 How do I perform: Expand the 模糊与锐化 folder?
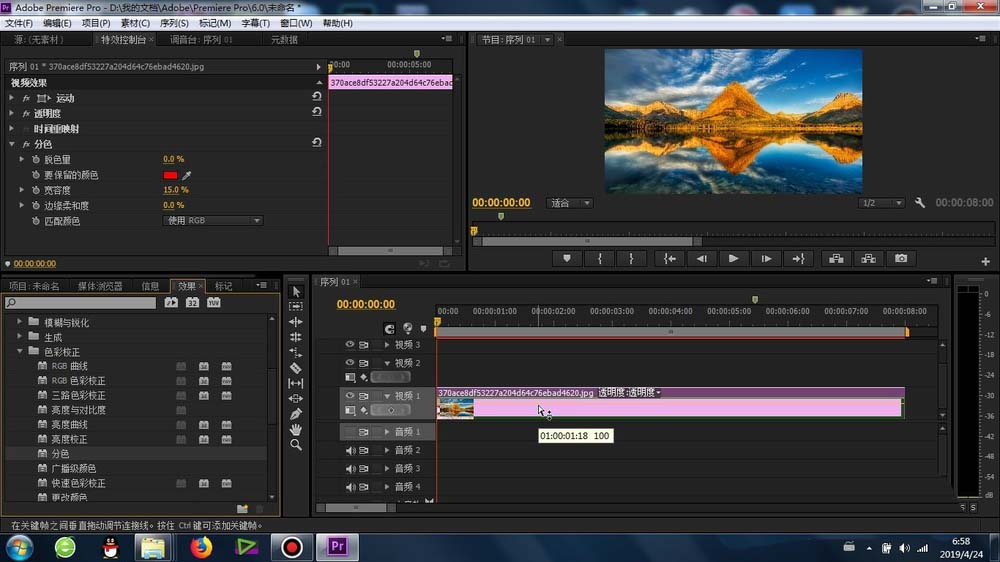[19, 322]
